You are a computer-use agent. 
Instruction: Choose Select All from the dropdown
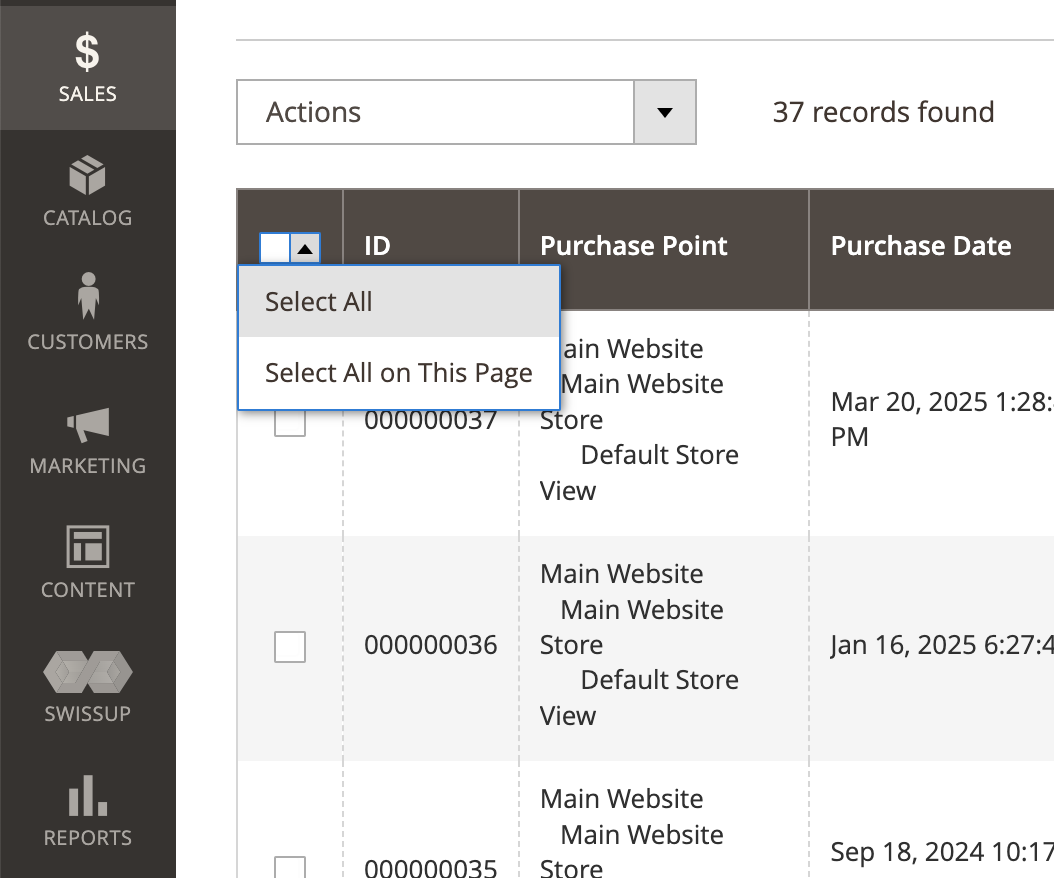[x=318, y=301]
